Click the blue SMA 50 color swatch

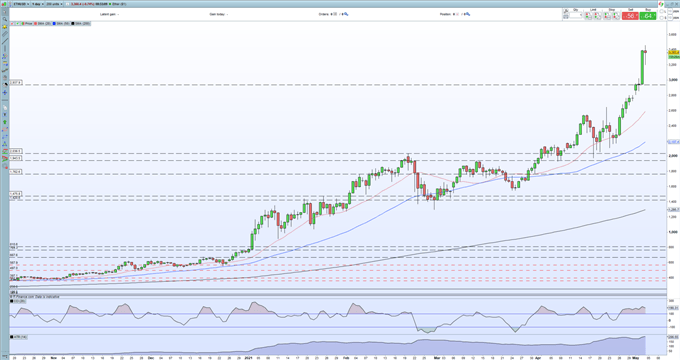tap(54, 23)
